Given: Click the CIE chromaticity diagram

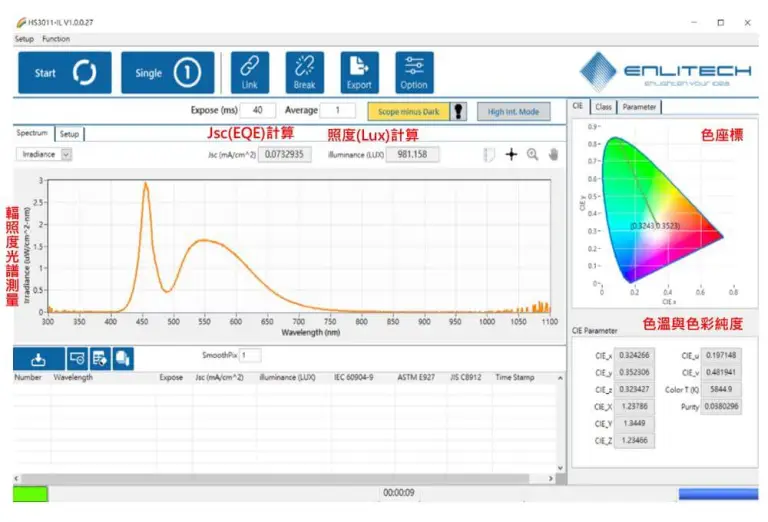Looking at the screenshot, I should [x=662, y=211].
